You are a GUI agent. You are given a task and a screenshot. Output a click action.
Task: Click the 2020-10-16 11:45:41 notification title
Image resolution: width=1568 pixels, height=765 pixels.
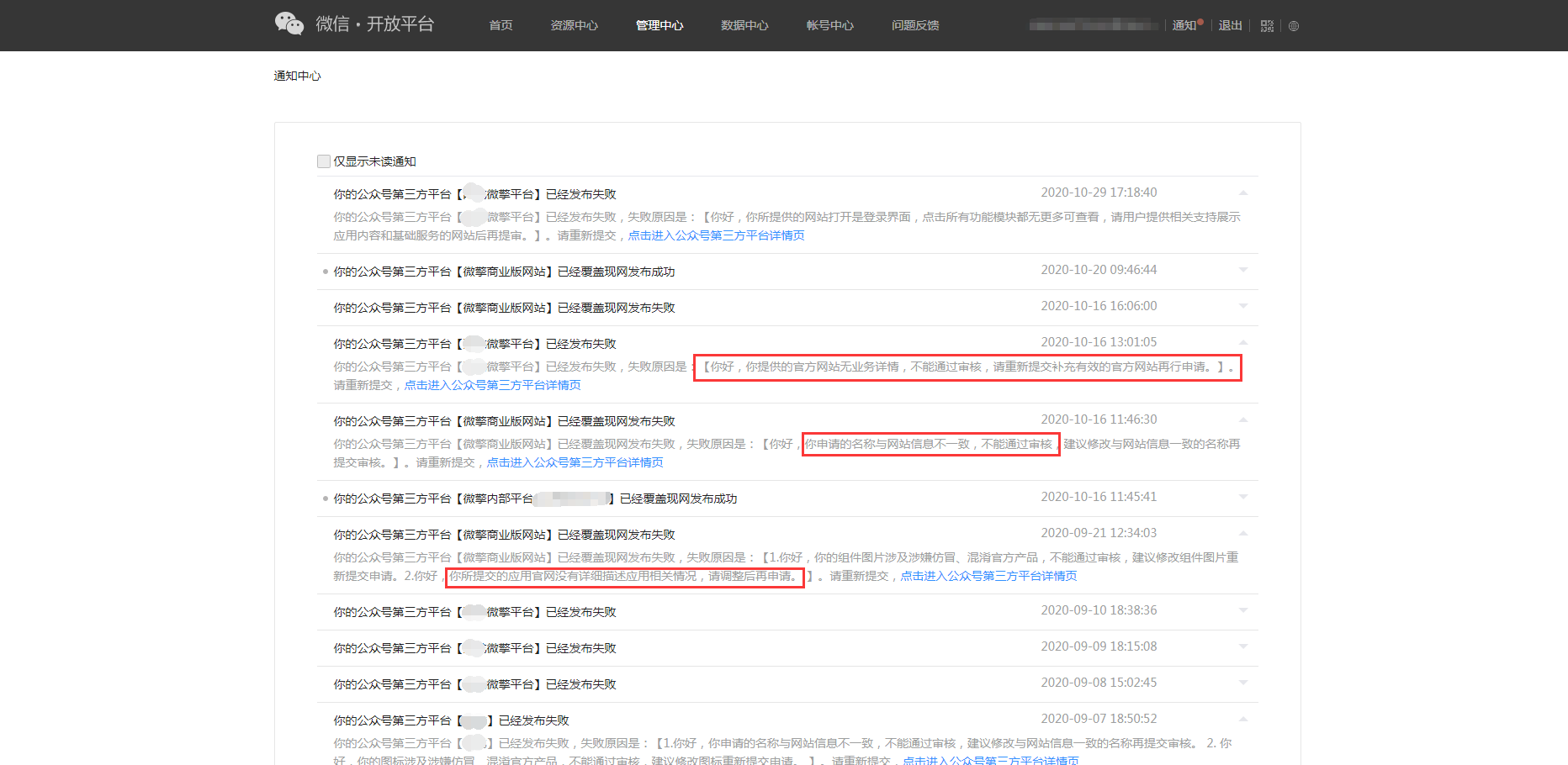point(535,499)
